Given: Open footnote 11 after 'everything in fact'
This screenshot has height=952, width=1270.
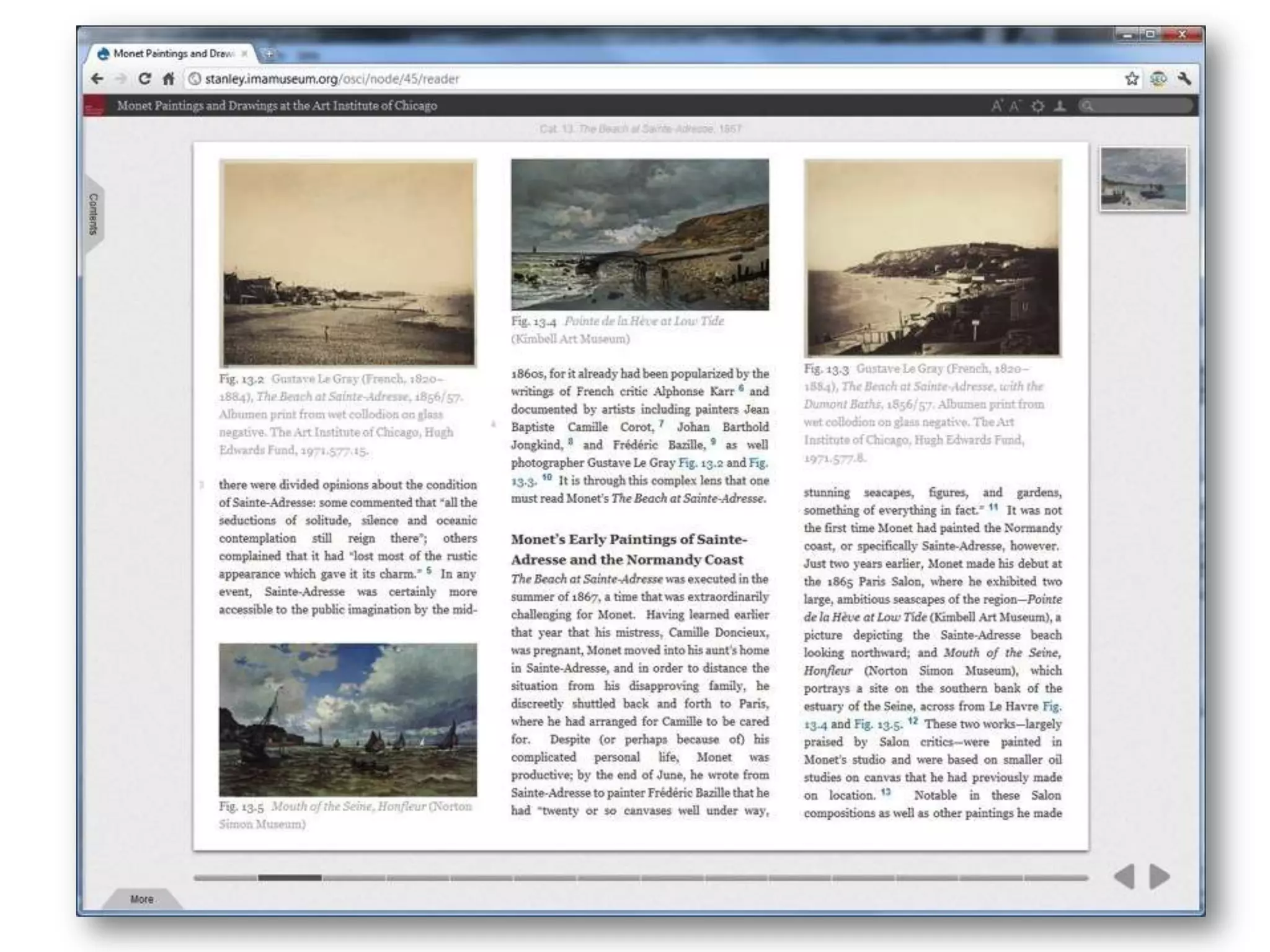Looking at the screenshot, I should pyautogui.click(x=993, y=507).
